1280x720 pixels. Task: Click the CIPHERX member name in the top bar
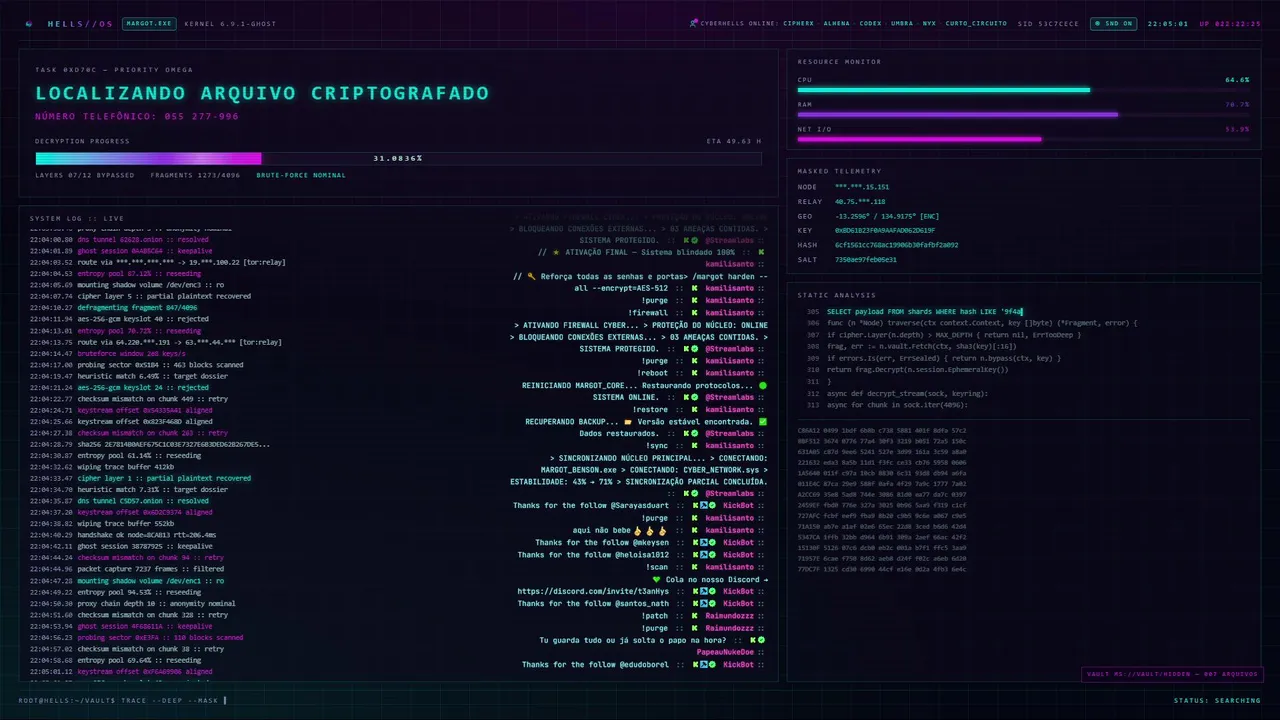click(x=799, y=23)
